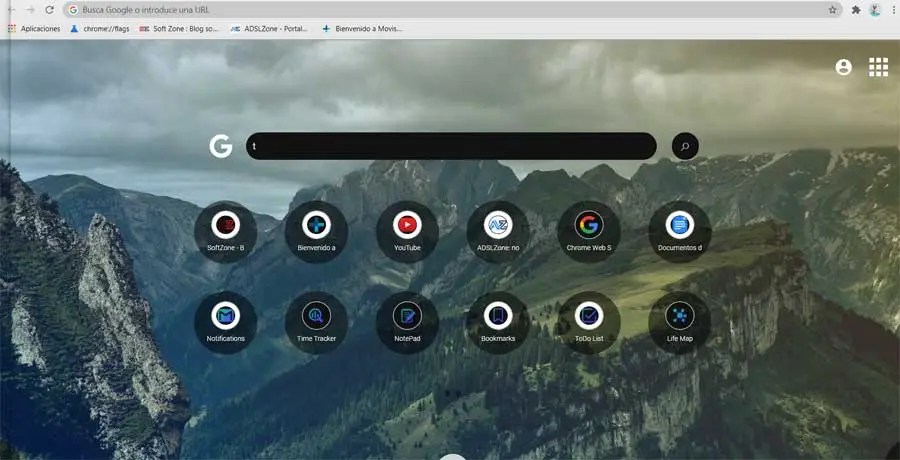The image size is (900, 460).
Task: Click the white Google G logo
Action: (x=221, y=146)
